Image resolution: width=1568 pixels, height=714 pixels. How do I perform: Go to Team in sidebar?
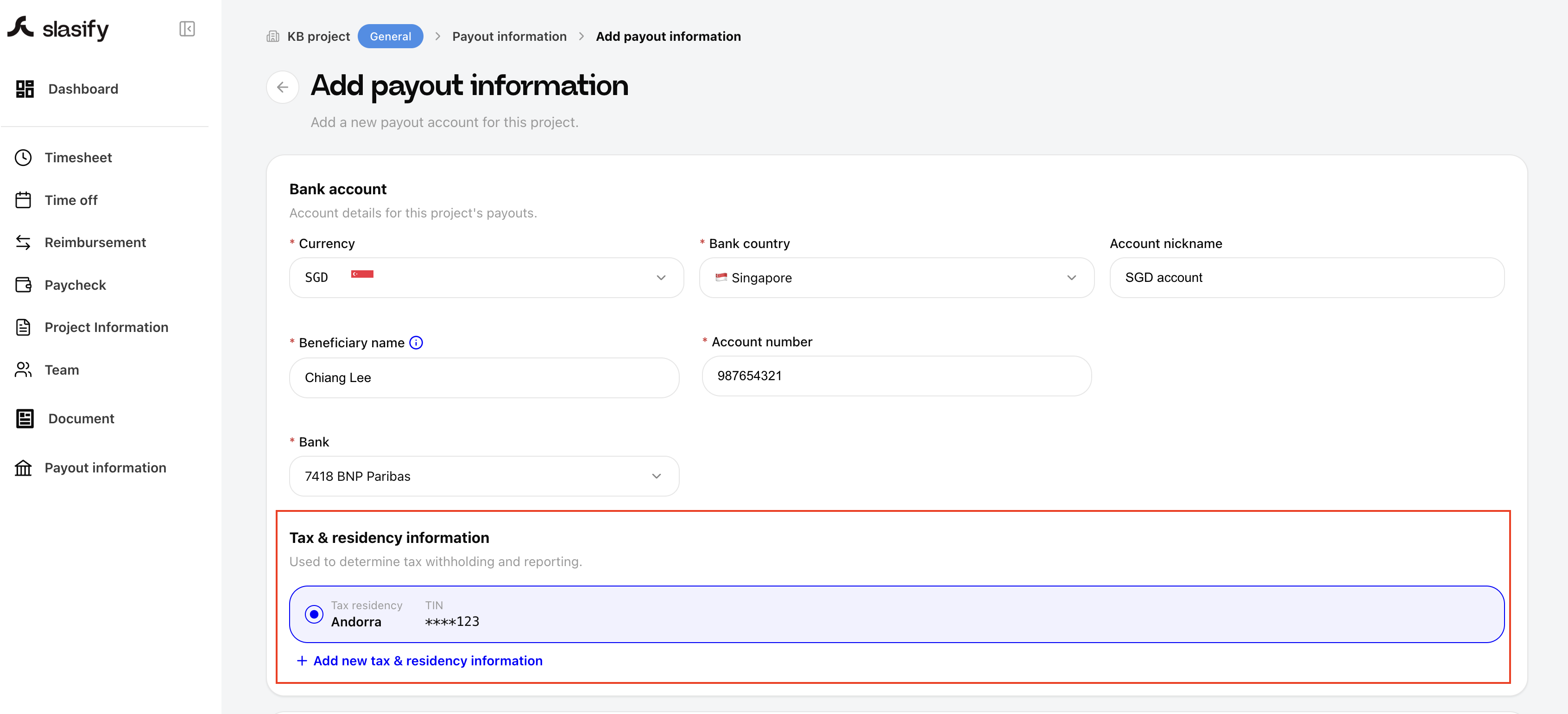tap(62, 370)
